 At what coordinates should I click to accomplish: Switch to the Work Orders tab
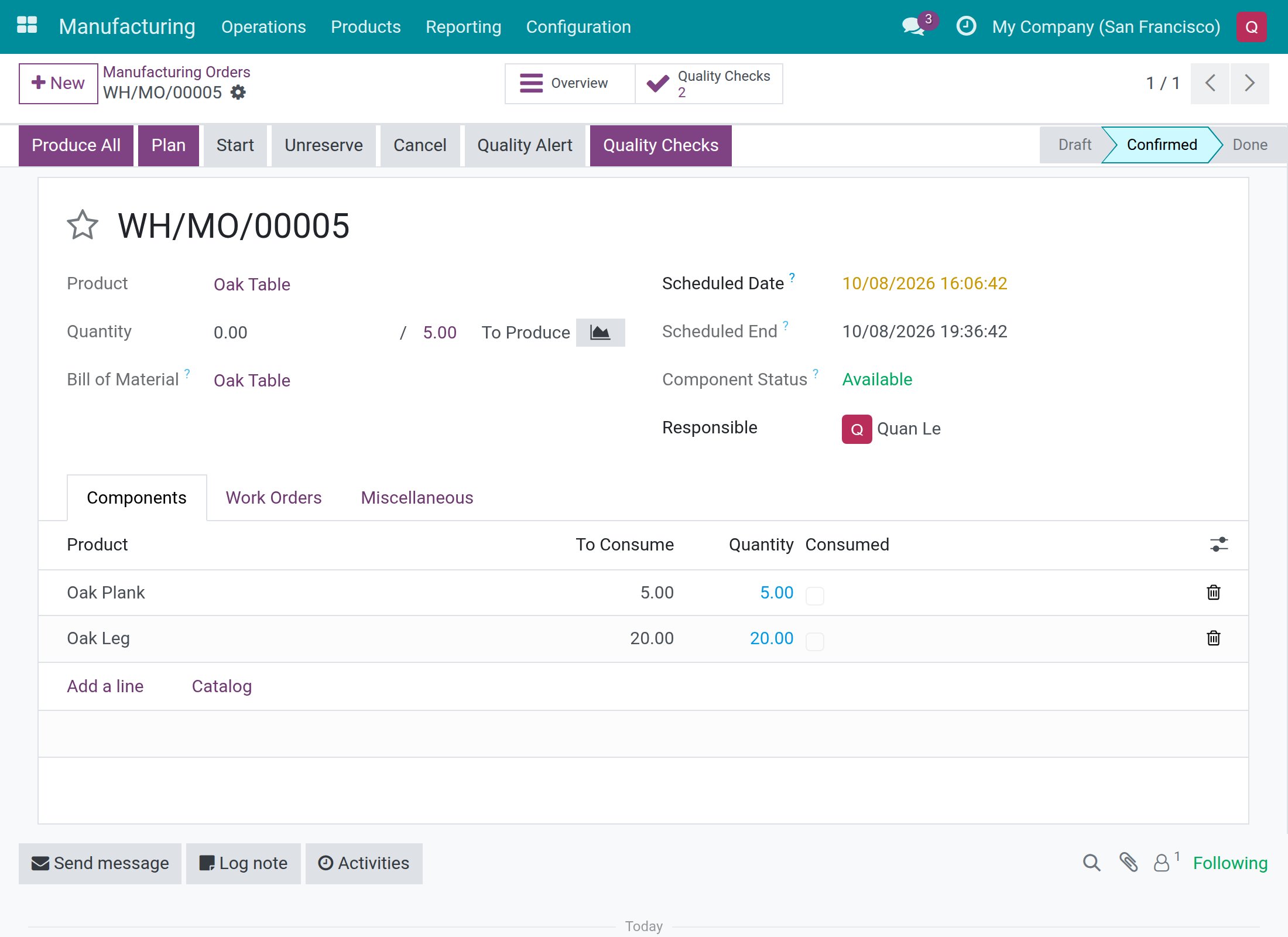(273, 498)
